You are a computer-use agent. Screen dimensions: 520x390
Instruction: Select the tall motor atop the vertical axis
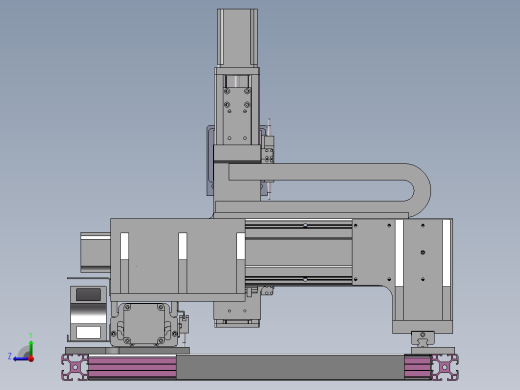click(x=237, y=37)
